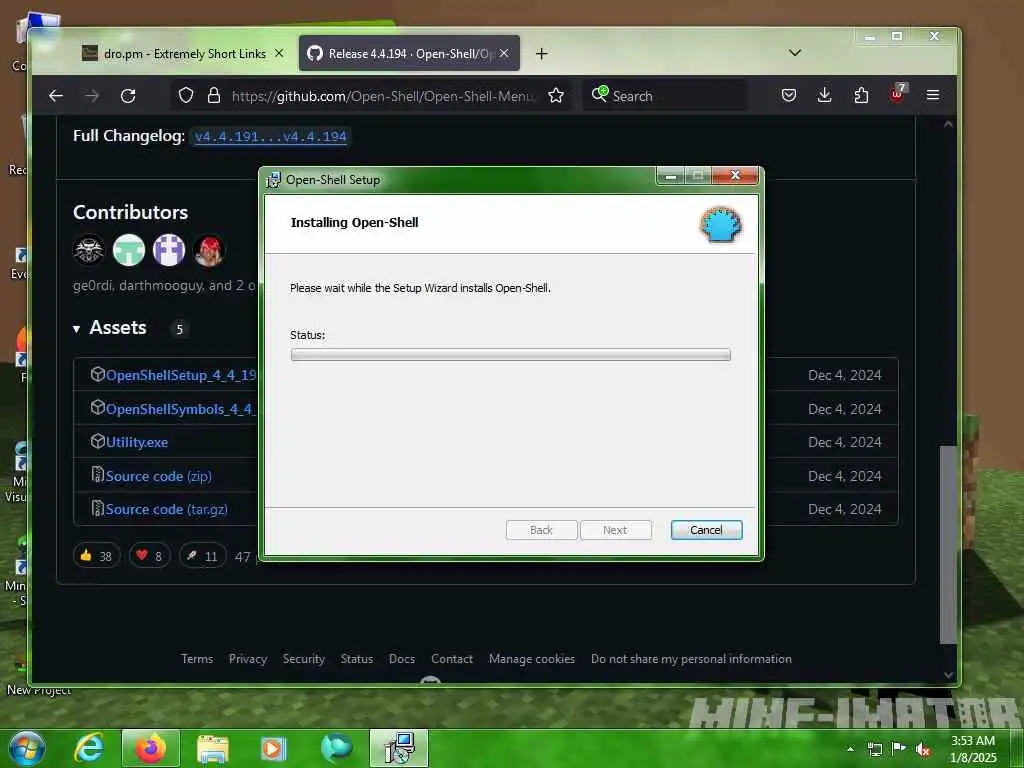The width and height of the screenshot is (1024, 768).
Task: Open the Windows Start orb
Action: tap(27, 748)
